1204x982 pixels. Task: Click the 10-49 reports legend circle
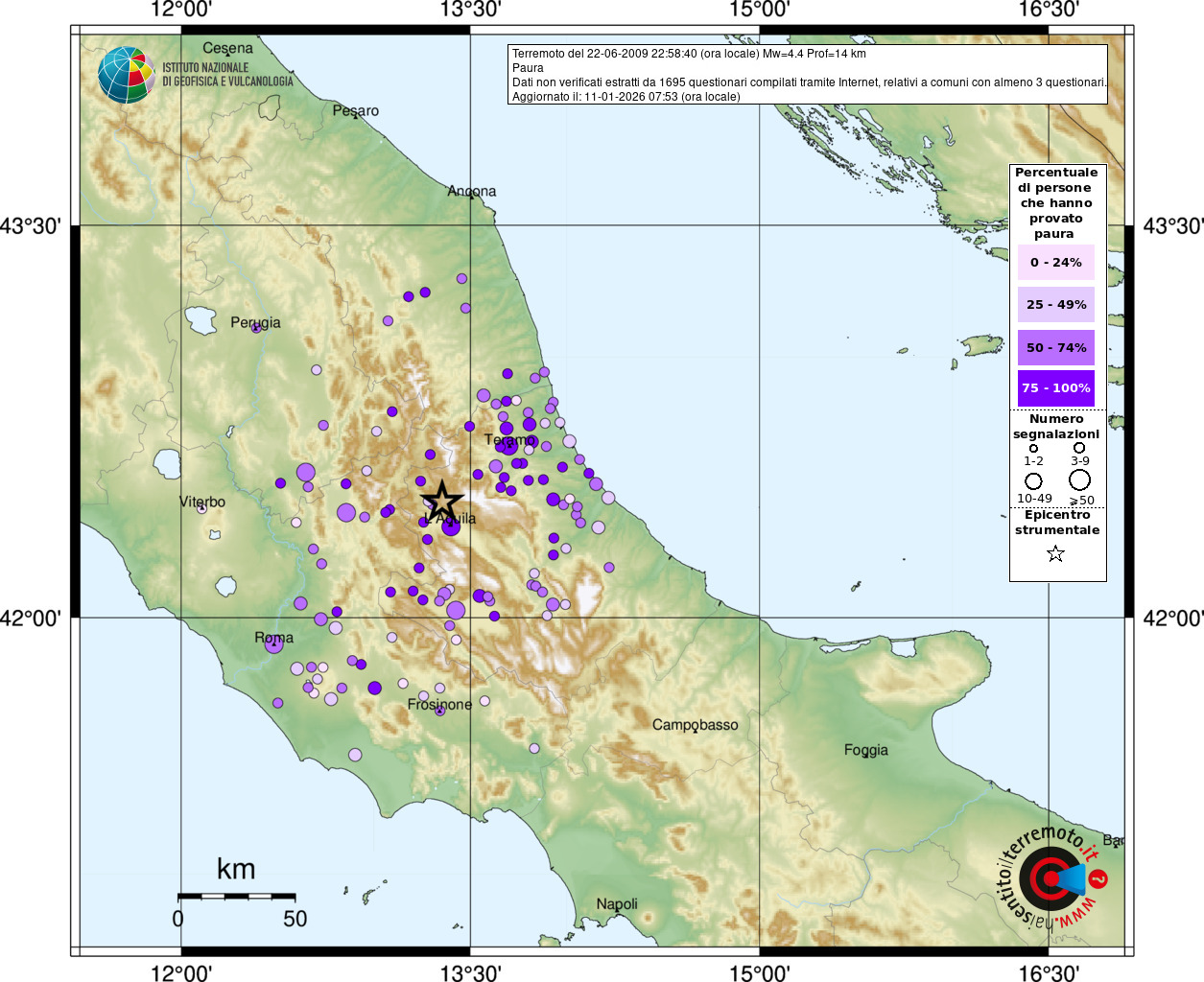pyautogui.click(x=1033, y=480)
